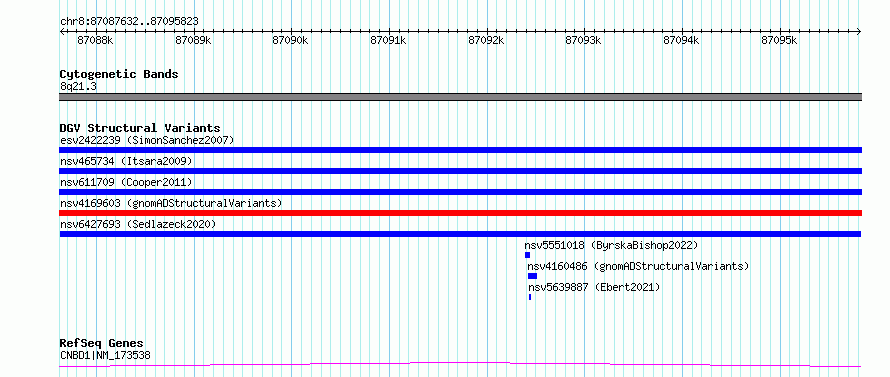
Task: Open nsv4160486 gnomADStructuralVariants label
Action: [x=639, y=266]
